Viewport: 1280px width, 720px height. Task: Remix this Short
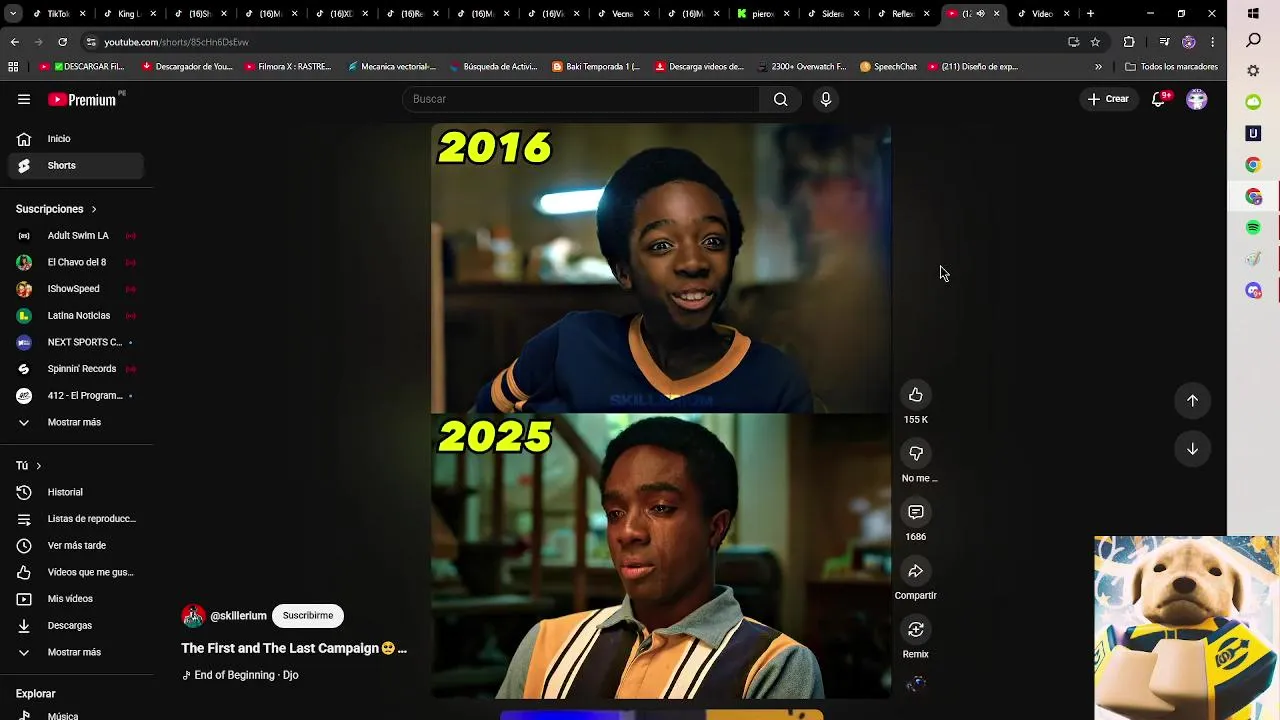point(915,629)
